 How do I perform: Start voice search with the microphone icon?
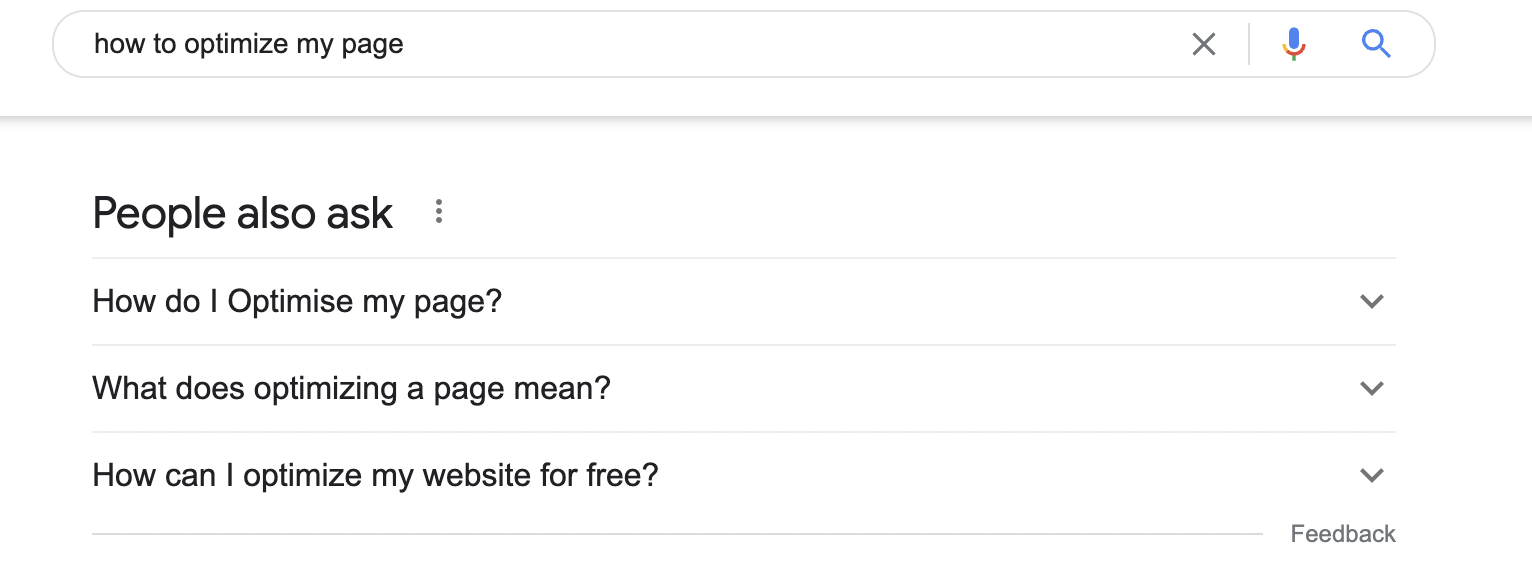click(x=1294, y=44)
